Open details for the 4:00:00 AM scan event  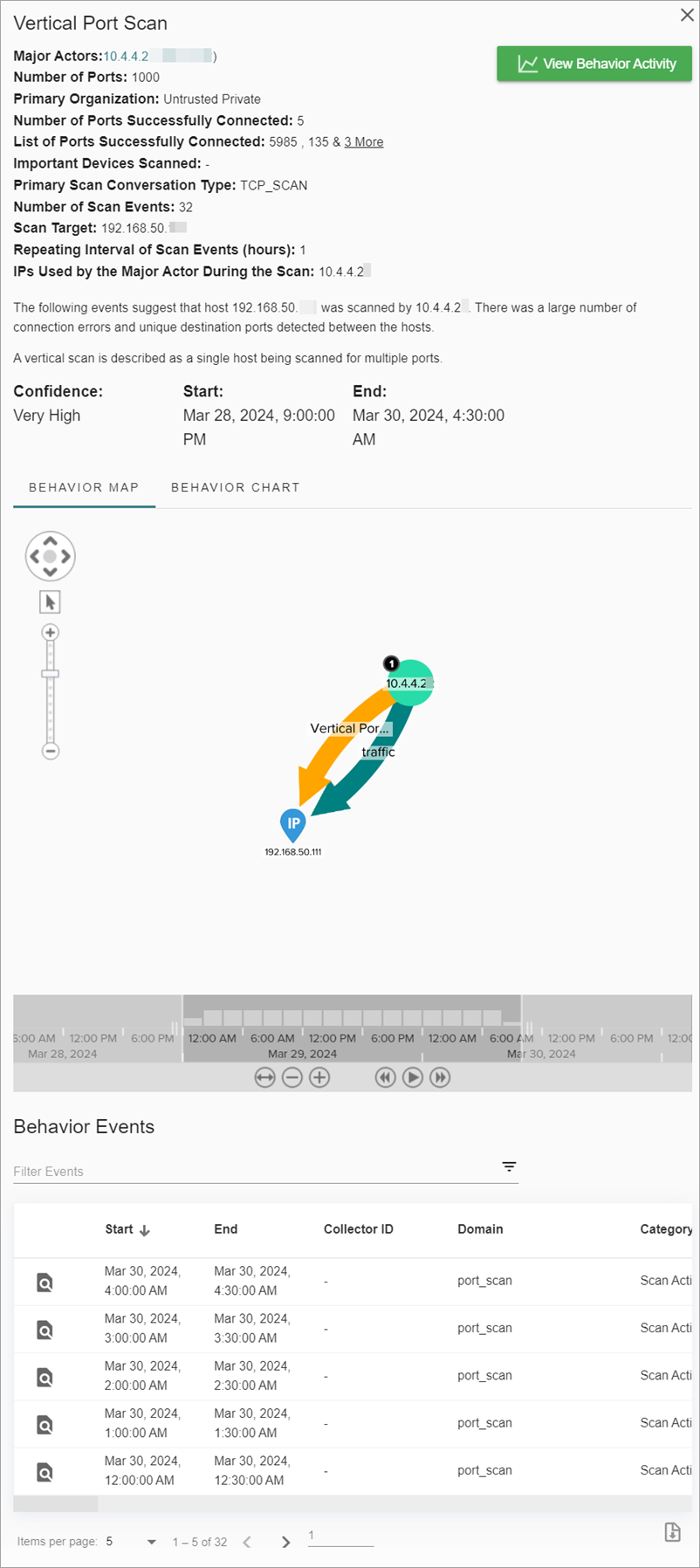coord(44,1282)
